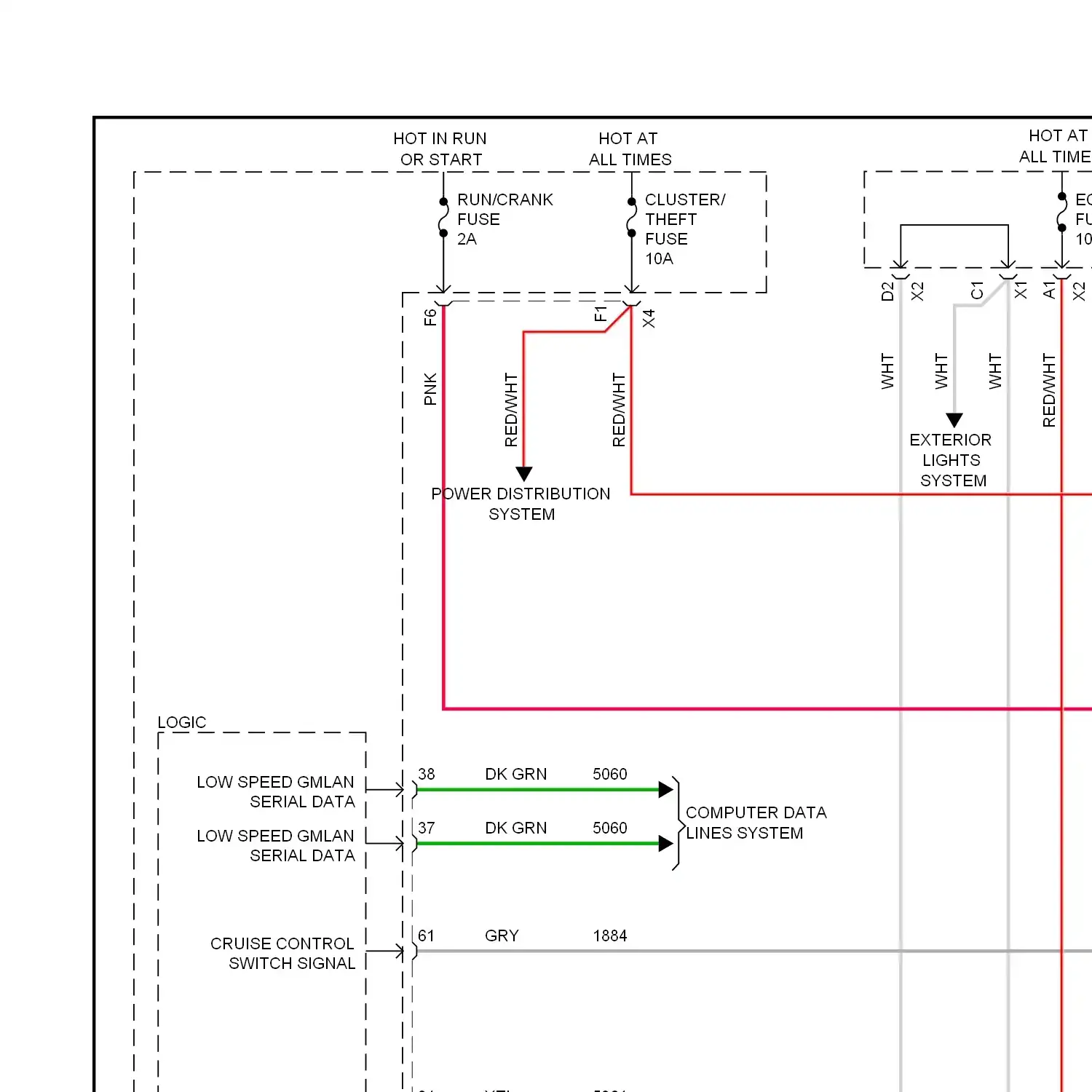Click pin number 38

(x=427, y=774)
